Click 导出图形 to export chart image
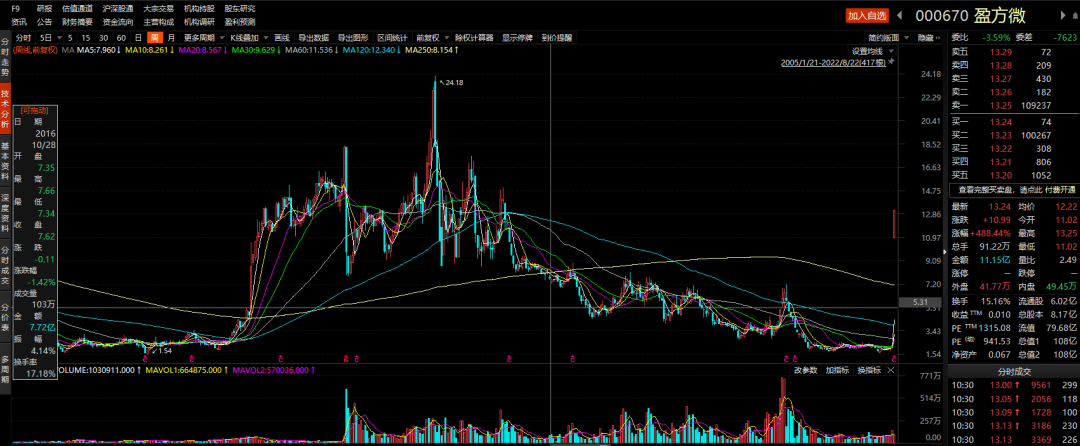The image size is (1080, 446). pos(353,38)
